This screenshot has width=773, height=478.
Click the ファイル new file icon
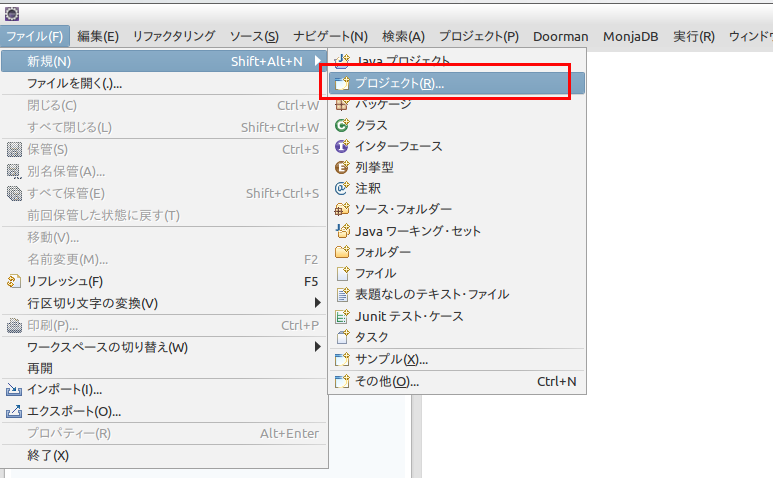click(x=342, y=273)
